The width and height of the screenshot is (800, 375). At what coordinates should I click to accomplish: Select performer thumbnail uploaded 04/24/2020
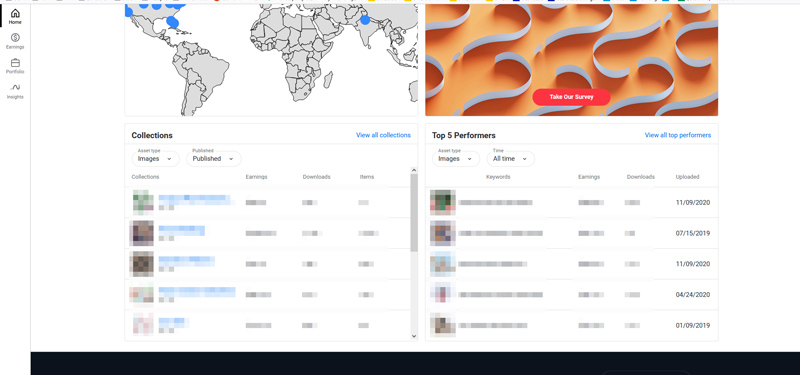click(442, 294)
